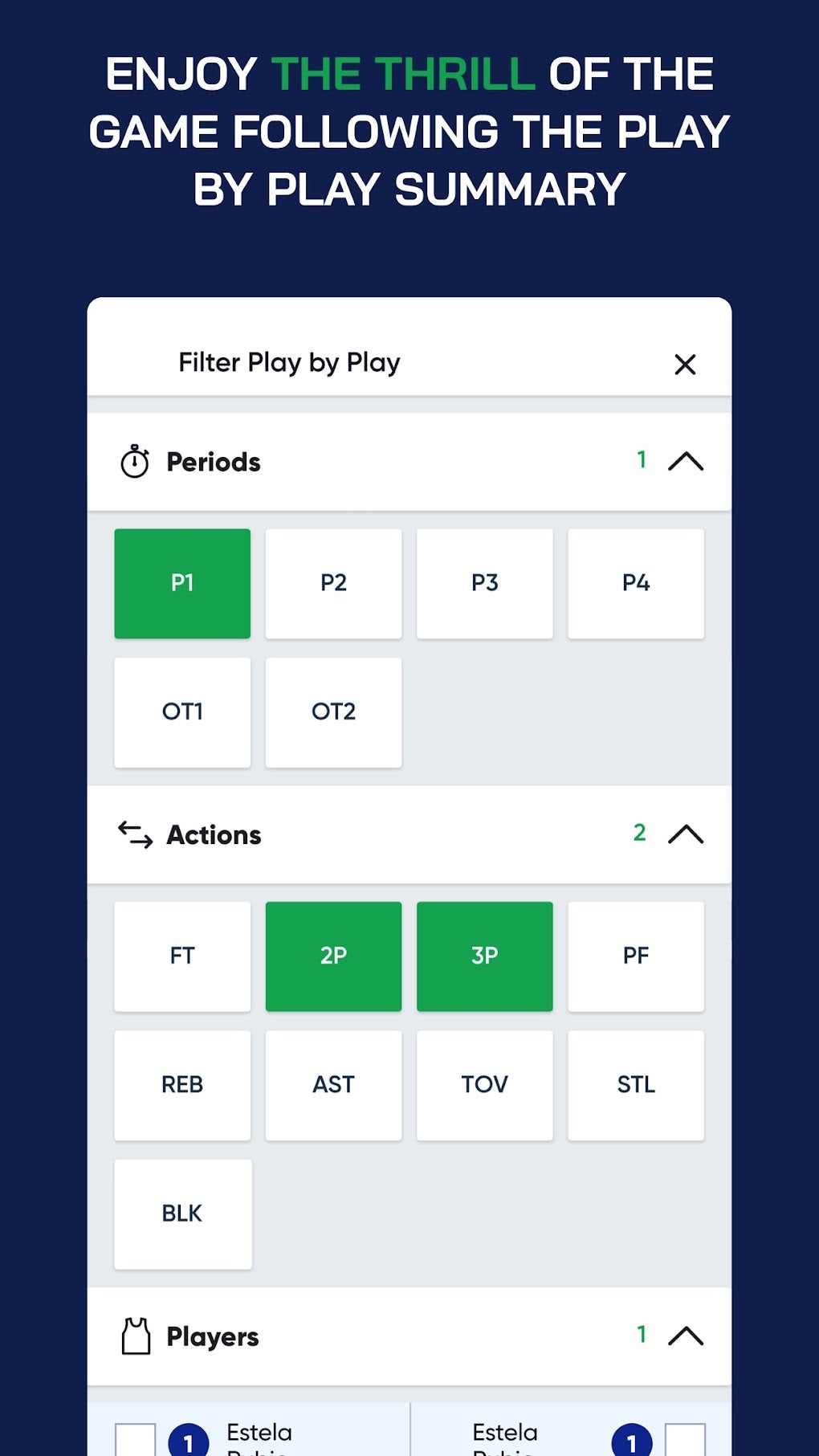Viewport: 819px width, 1456px height.
Task: Enable the OT1 period filter
Action: pos(182,712)
